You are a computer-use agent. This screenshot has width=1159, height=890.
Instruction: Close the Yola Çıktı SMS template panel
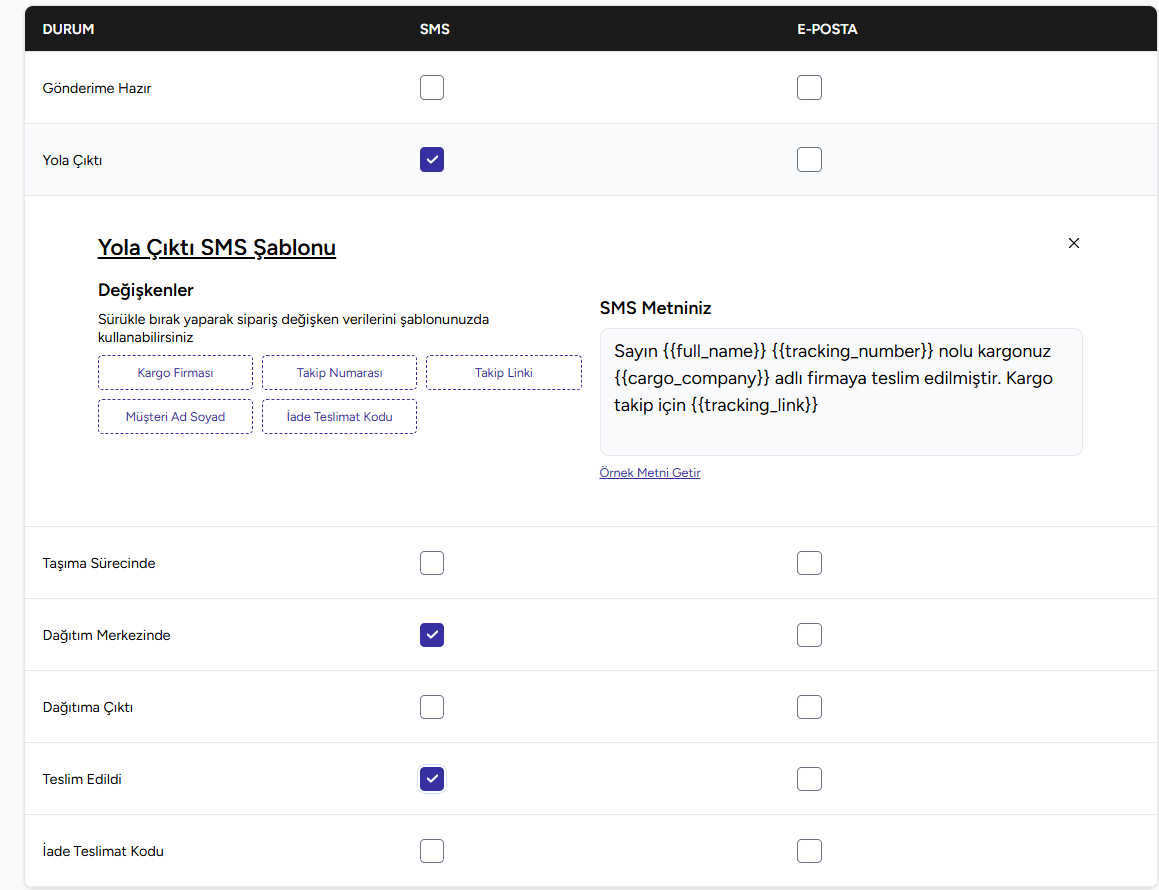click(1074, 243)
